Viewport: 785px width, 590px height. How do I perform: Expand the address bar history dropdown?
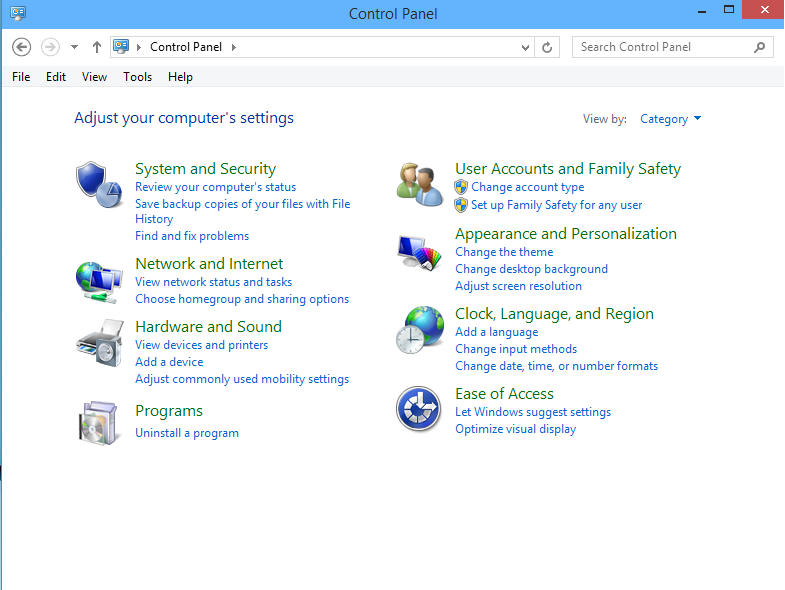(525, 48)
